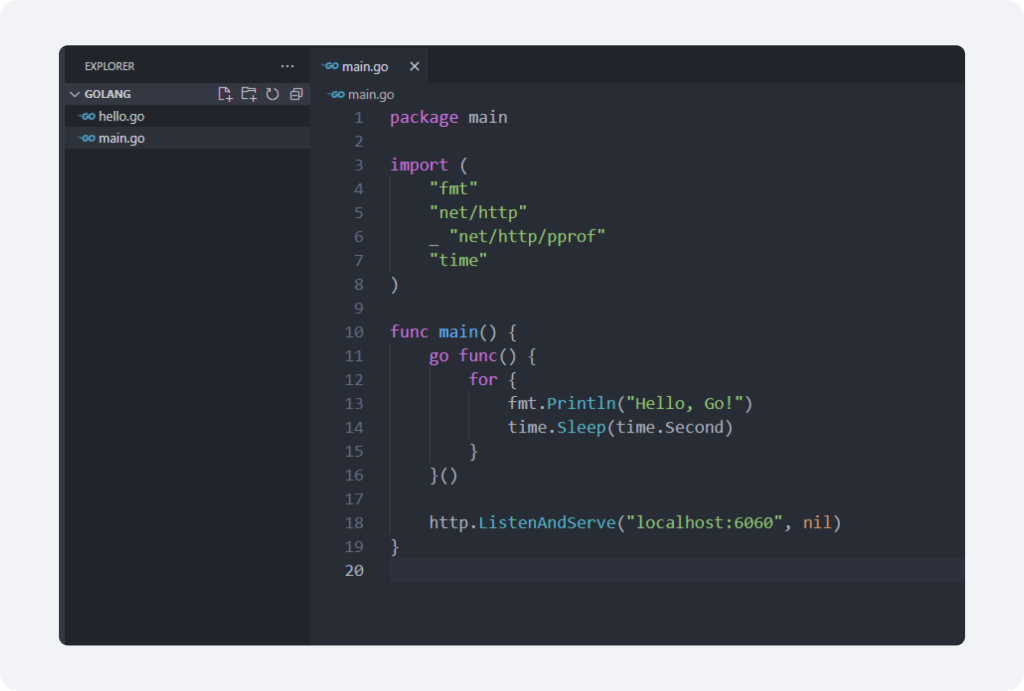The width and height of the screenshot is (1024, 691).
Task: Collapse the GOLANG folder chevron
Action: coord(74,94)
